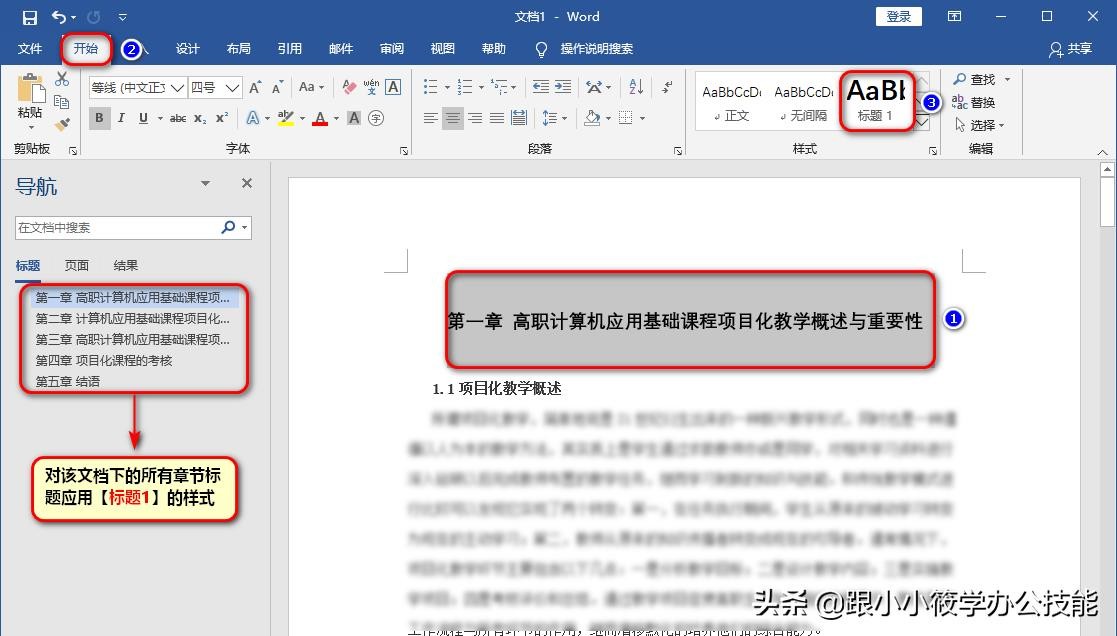Click the Save icon in title bar
This screenshot has height=636, width=1117.
(29, 17)
